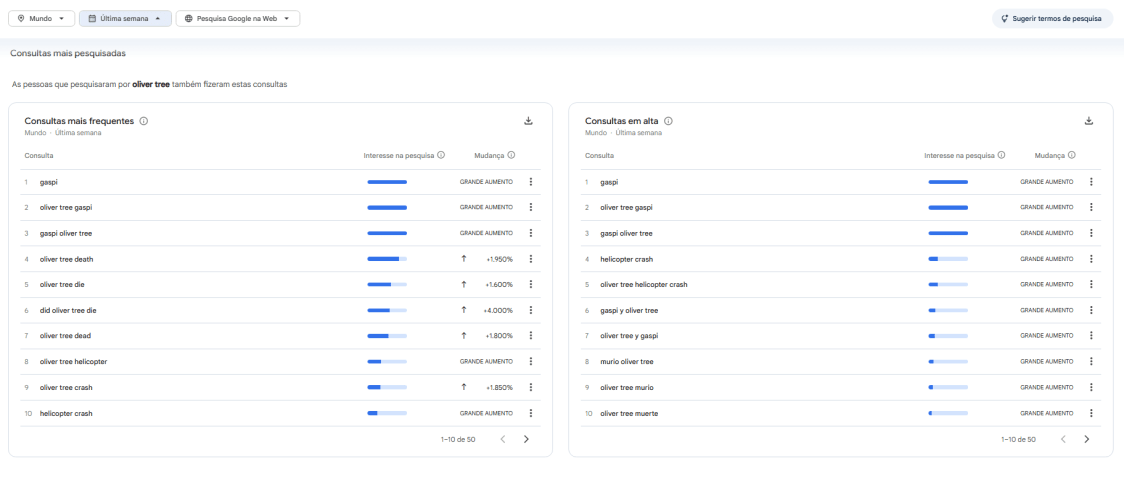Open query oliver tree dead
This screenshot has height=477, width=1124.
(x=65, y=336)
